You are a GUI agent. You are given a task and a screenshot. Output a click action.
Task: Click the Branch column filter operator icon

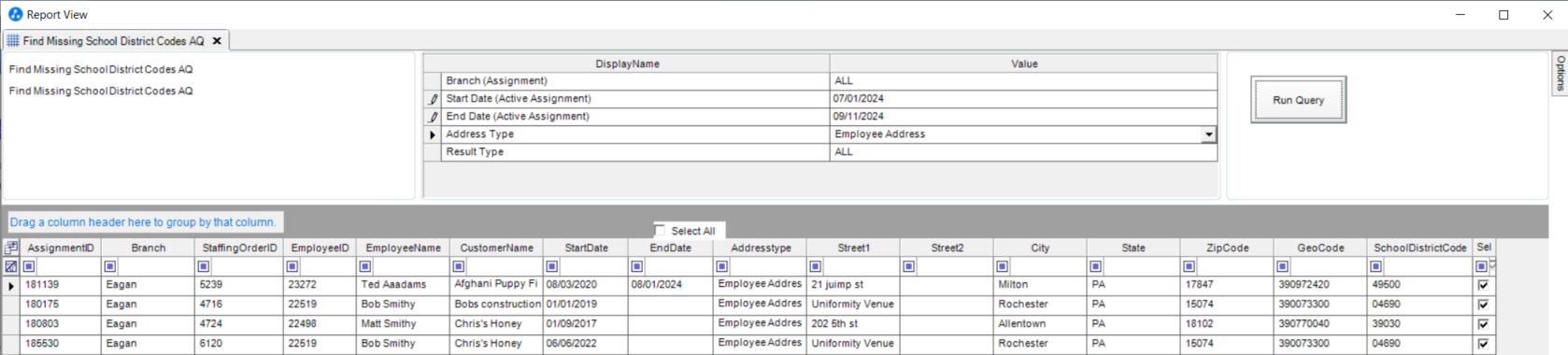point(110,266)
